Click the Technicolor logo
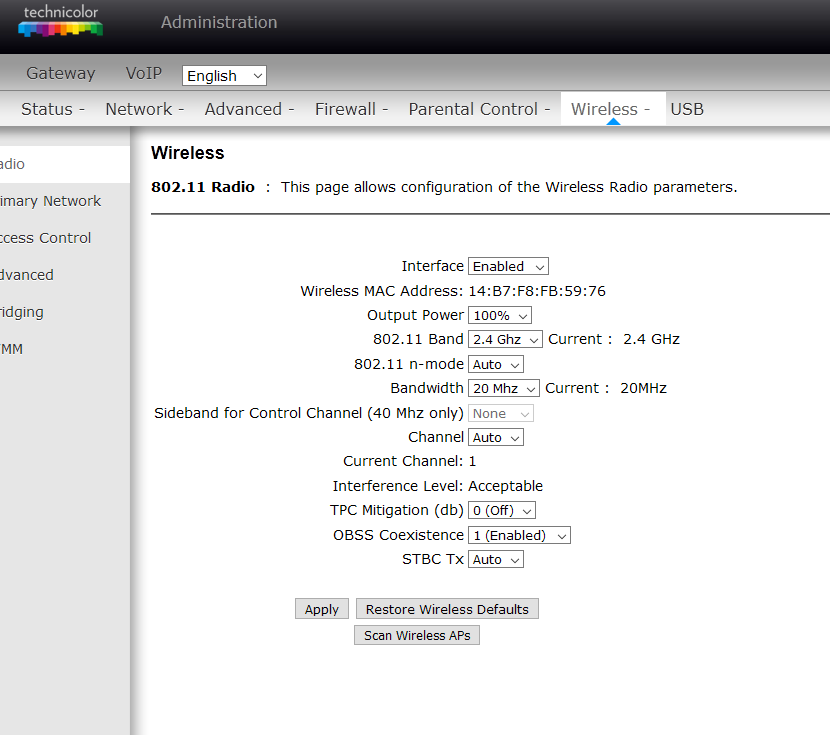This screenshot has height=735, width=830. point(60,21)
